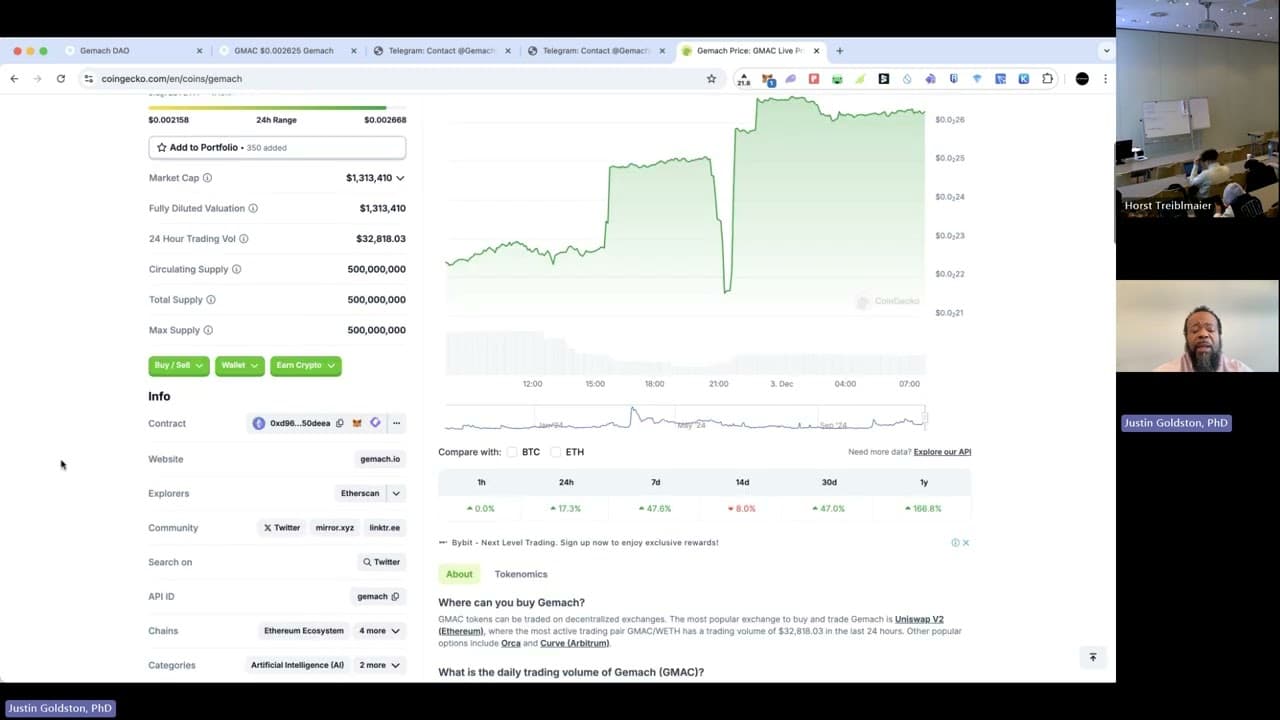
Task: View site information icon in the address bar
Action: pyautogui.click(x=89, y=78)
